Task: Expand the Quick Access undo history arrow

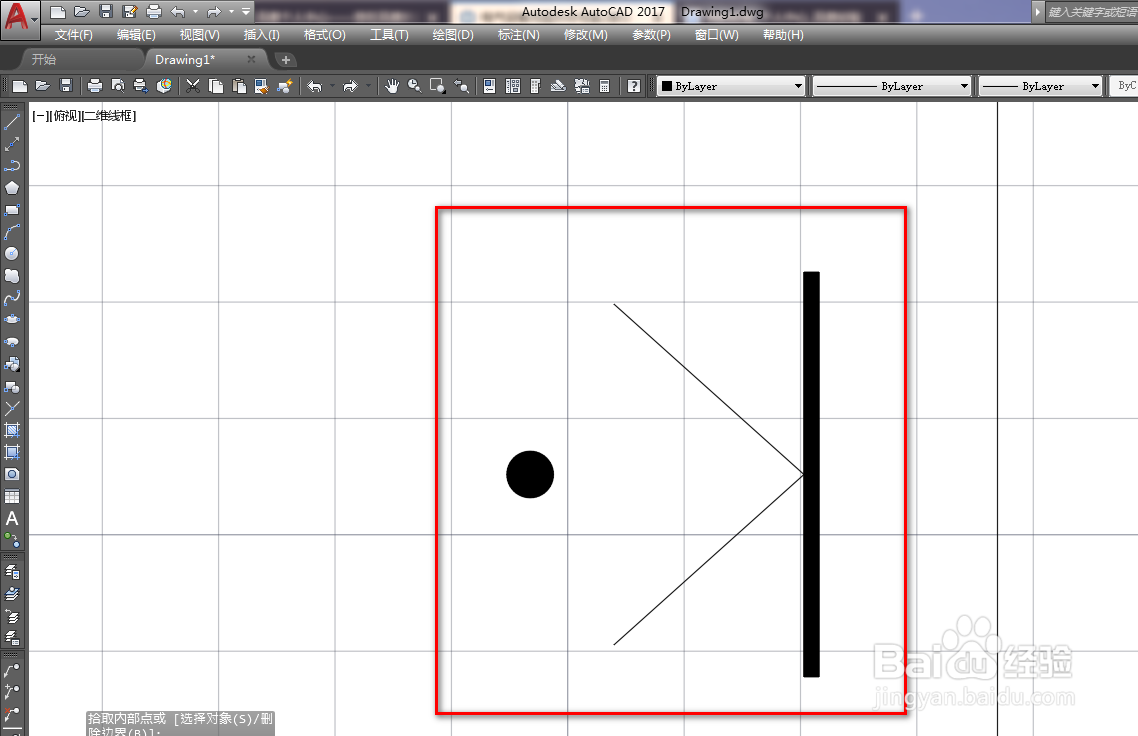Action: point(195,12)
